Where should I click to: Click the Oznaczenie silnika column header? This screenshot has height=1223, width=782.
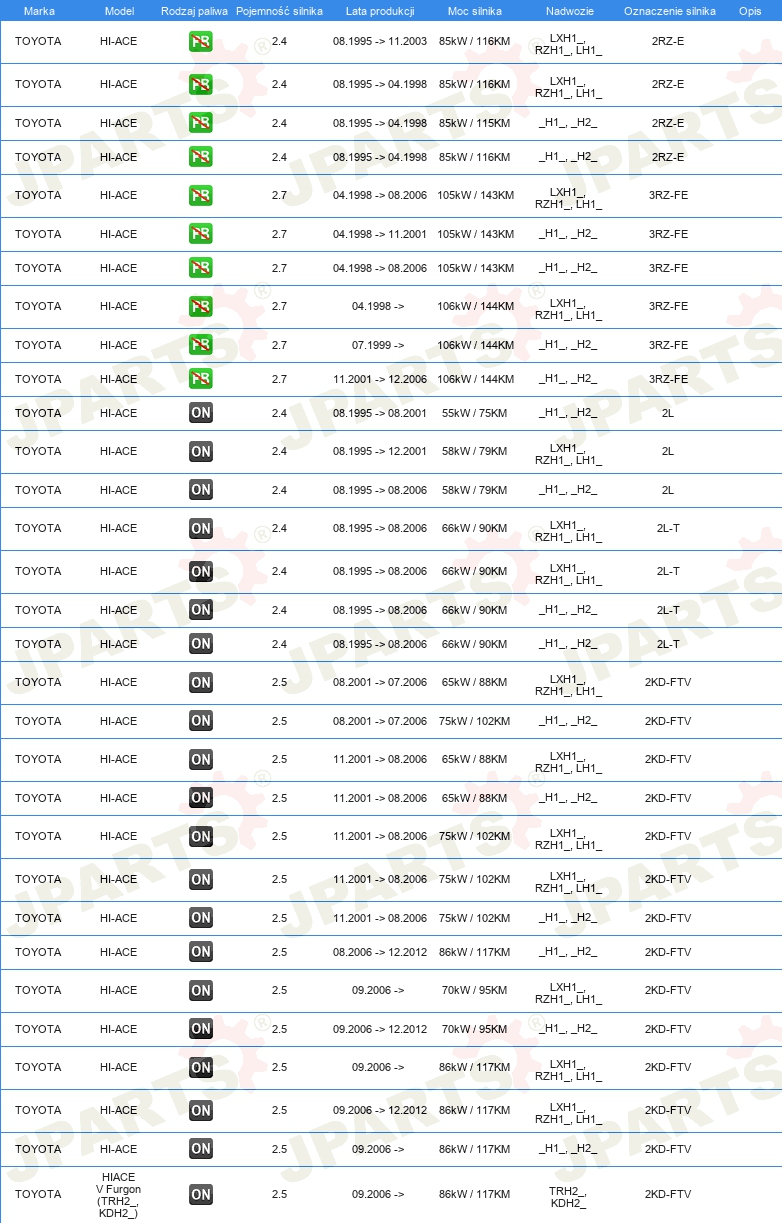tap(669, 10)
